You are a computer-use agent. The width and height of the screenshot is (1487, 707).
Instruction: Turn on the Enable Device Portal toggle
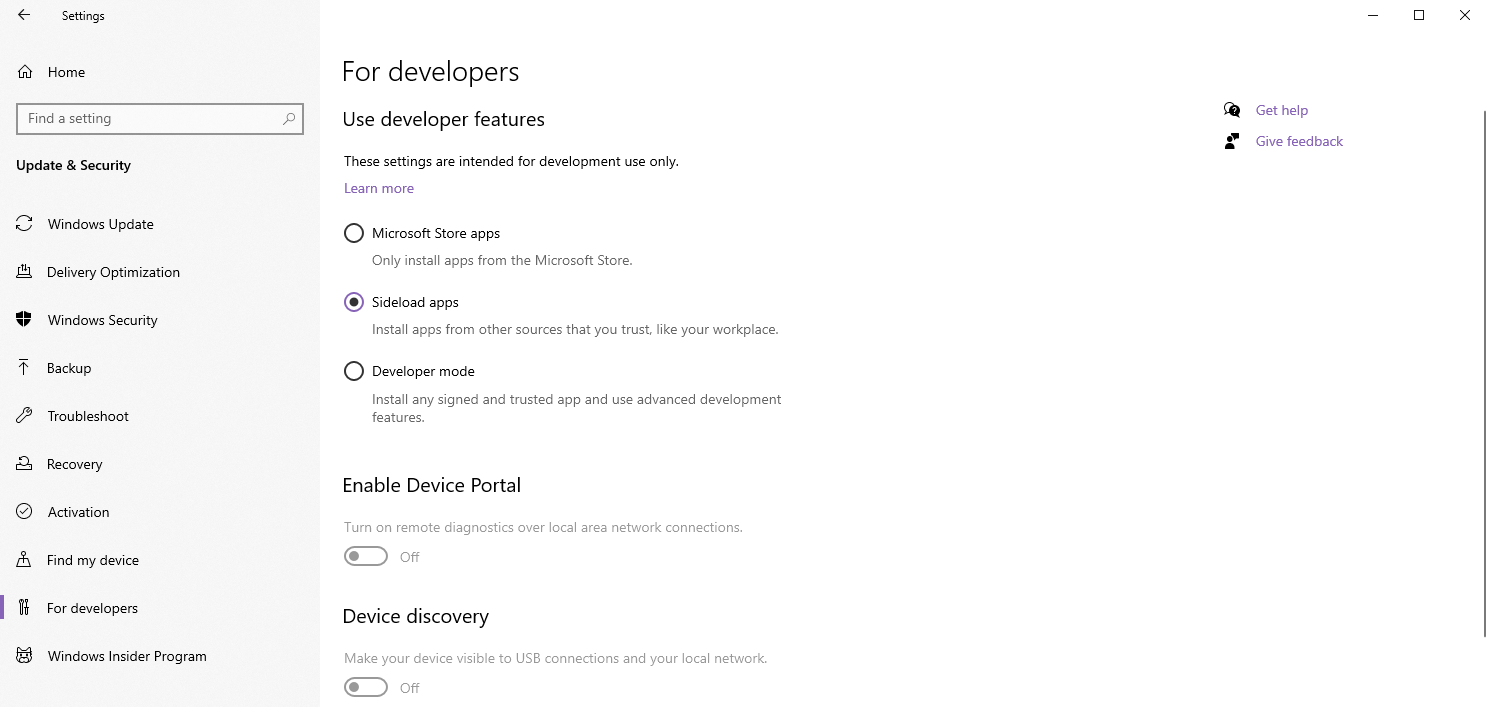point(365,556)
